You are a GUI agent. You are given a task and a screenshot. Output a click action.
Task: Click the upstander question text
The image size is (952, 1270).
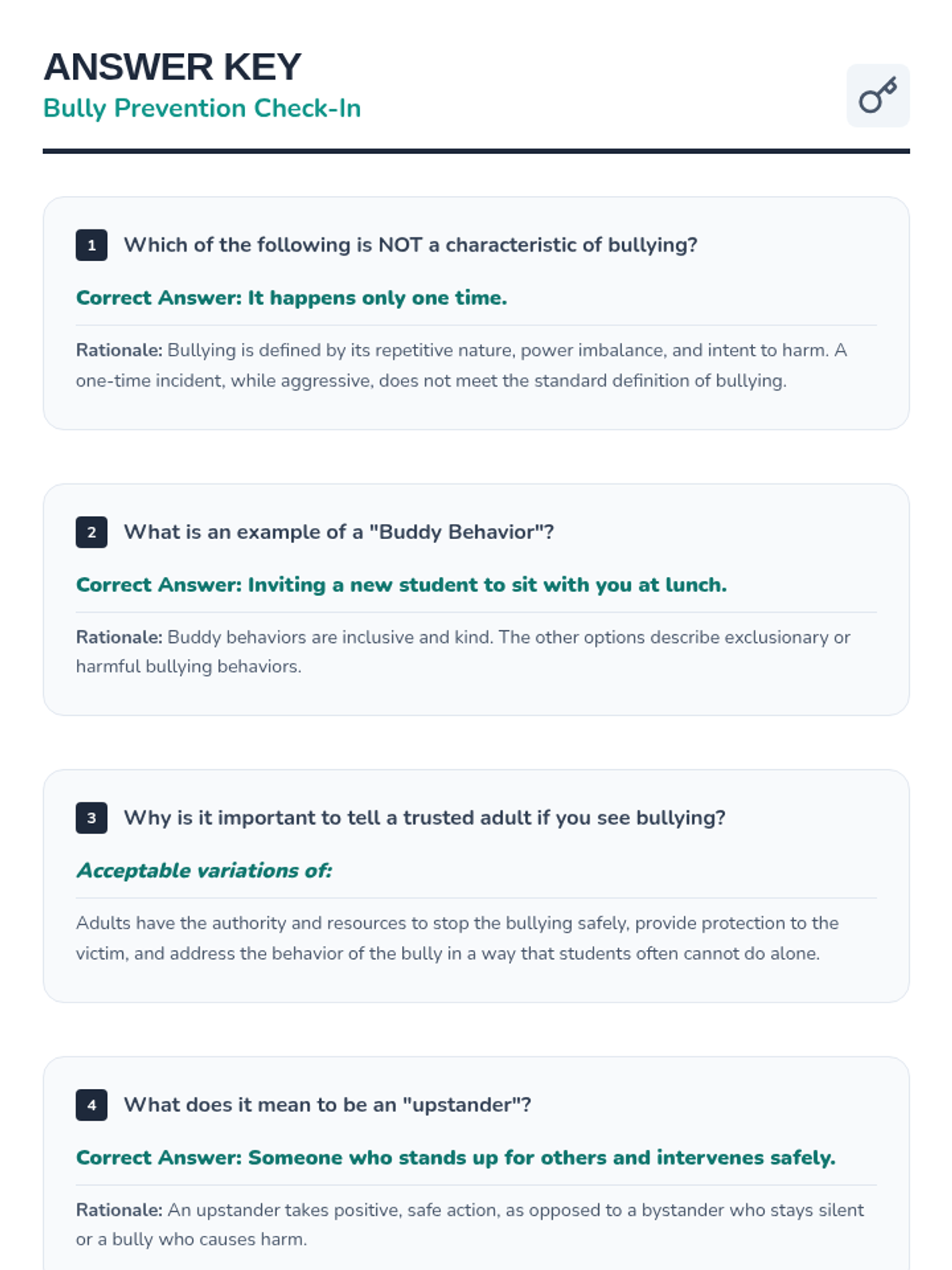[327, 1105]
